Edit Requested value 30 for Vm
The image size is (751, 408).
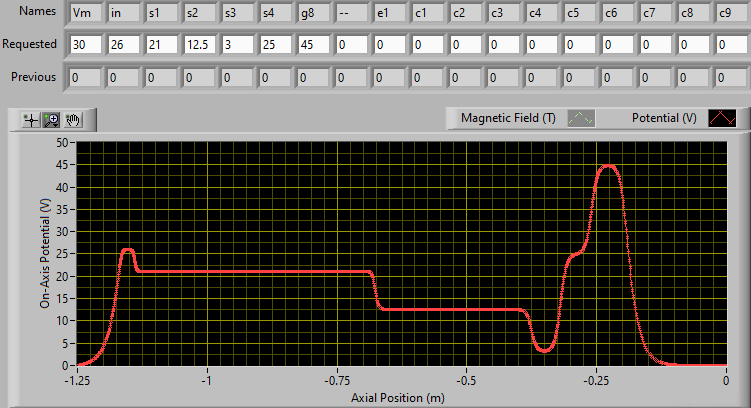(x=86, y=45)
